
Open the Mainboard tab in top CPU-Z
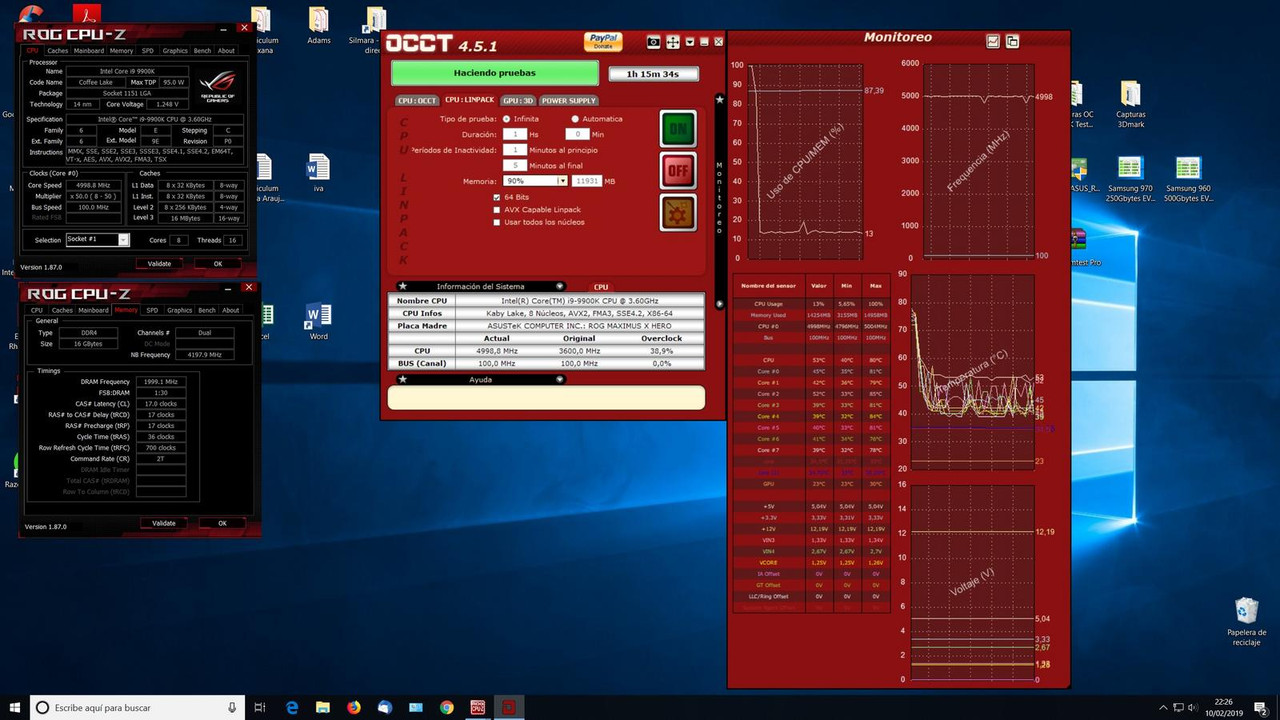tap(89, 50)
